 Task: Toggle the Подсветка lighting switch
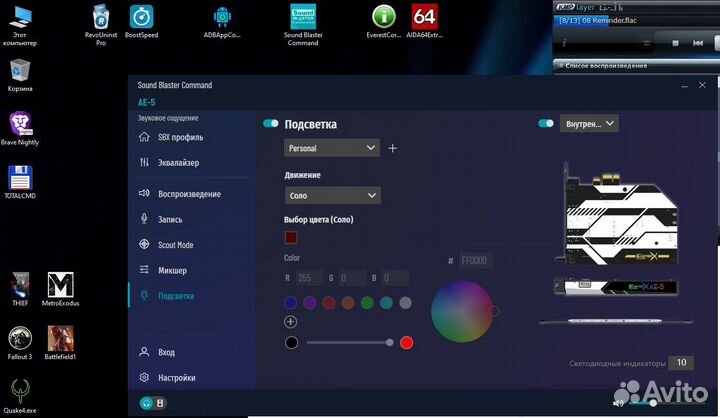tap(270, 124)
